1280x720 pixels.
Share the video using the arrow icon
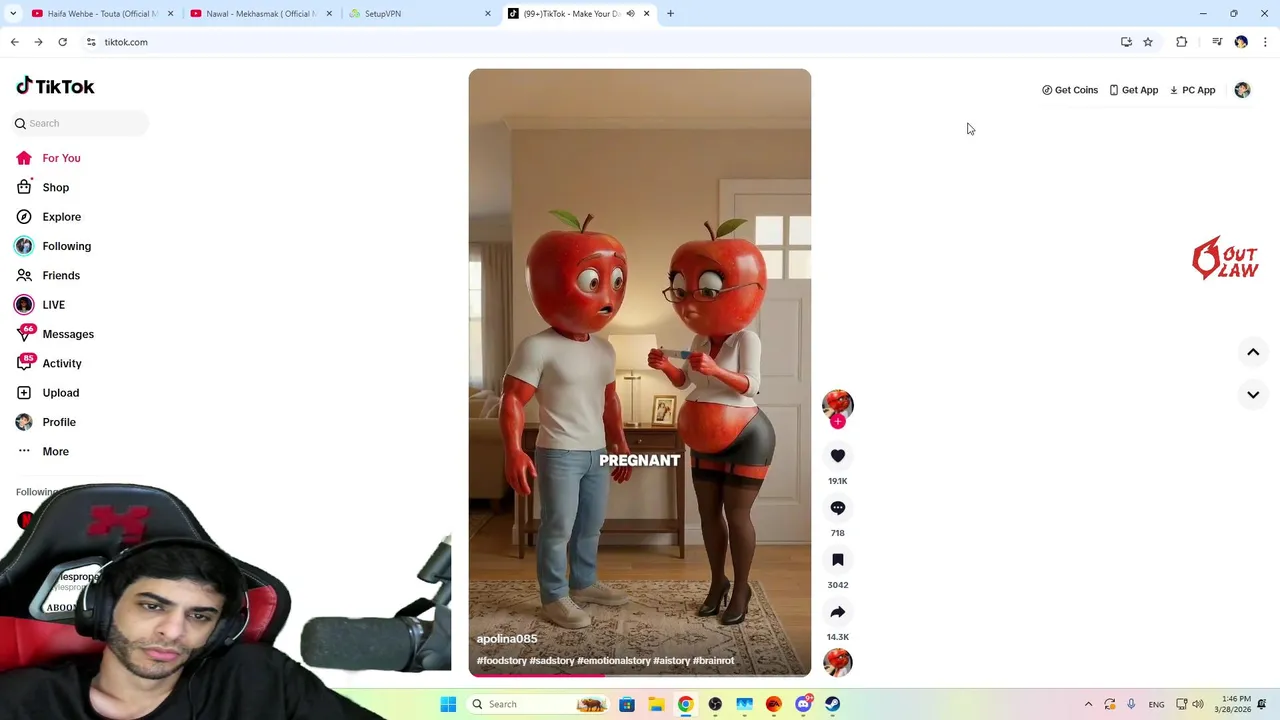(x=838, y=612)
